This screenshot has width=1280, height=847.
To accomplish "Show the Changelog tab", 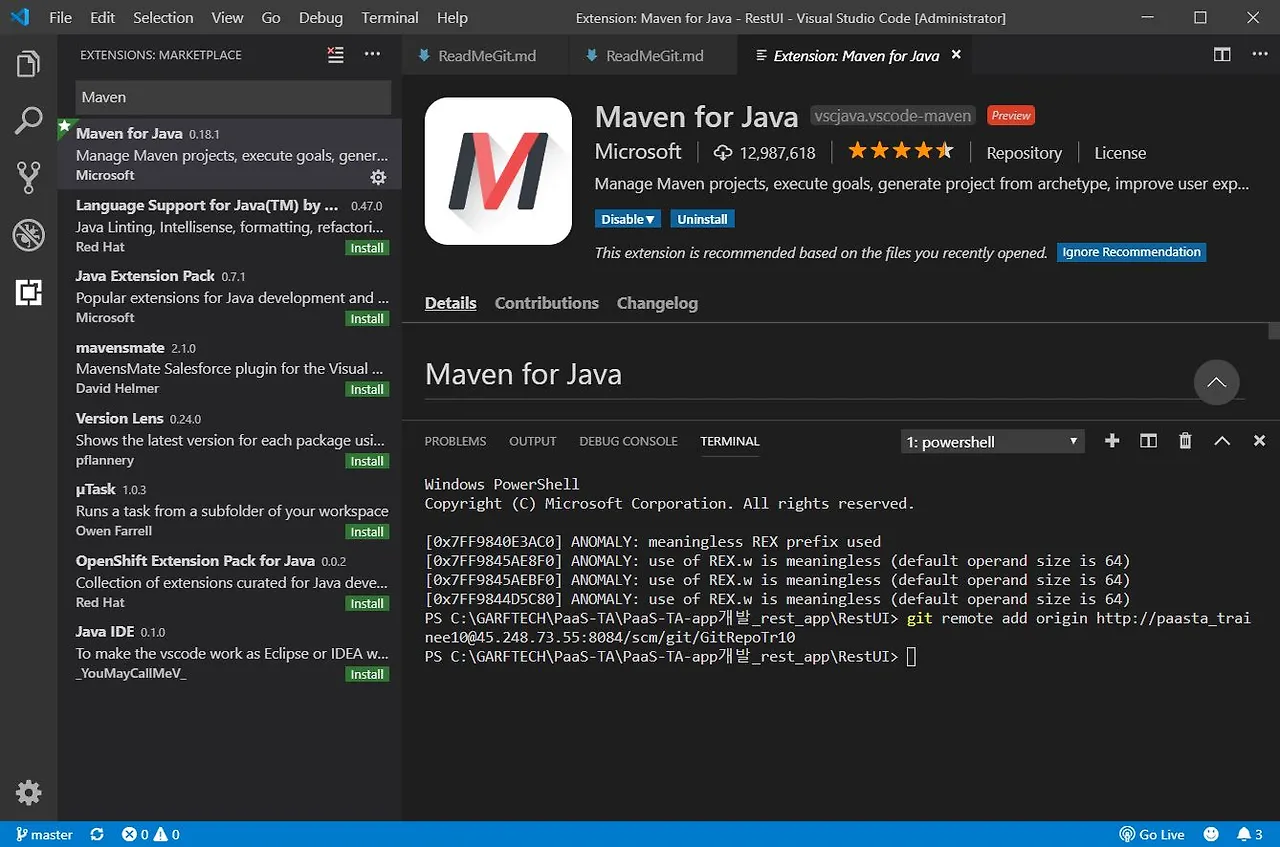I will click(657, 303).
